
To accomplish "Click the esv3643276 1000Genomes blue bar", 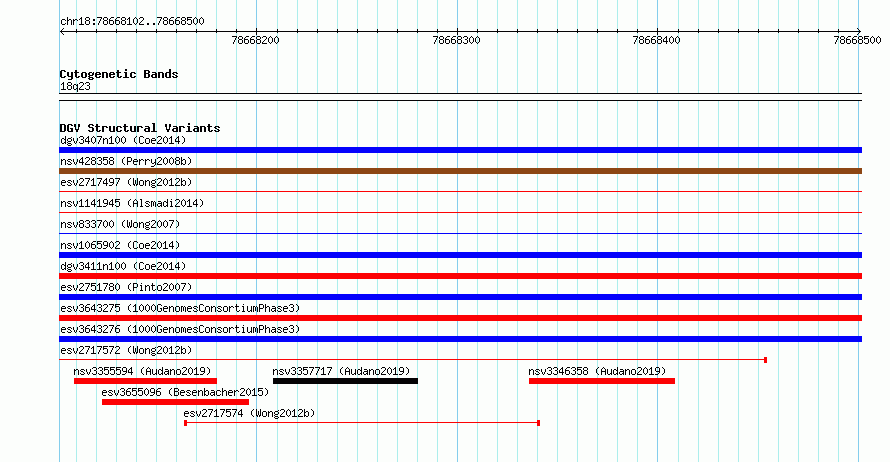I will (x=460, y=339).
